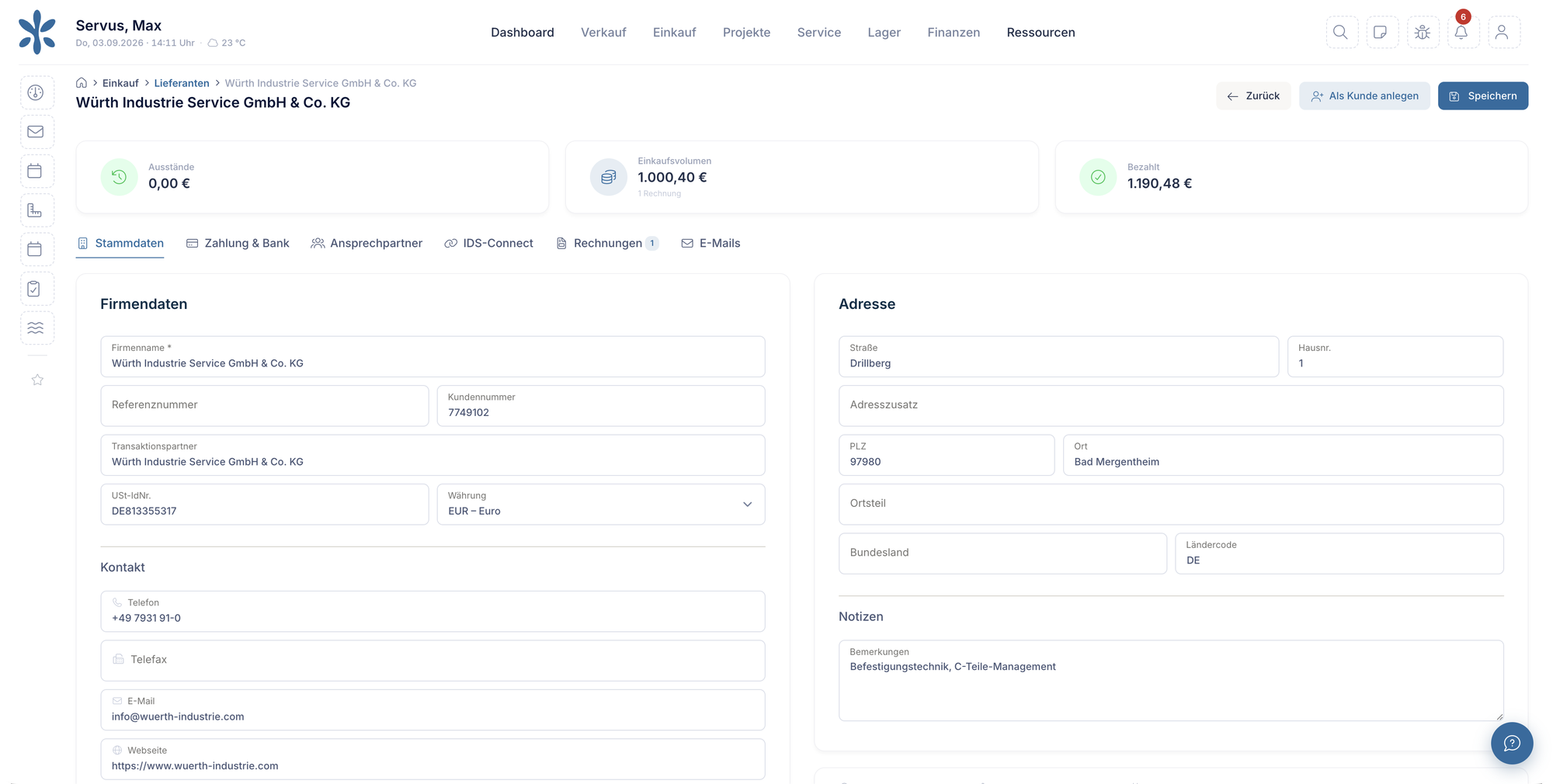This screenshot has height=784, width=1553.
Task: Select the Stammdaten tab
Action: [120, 244]
